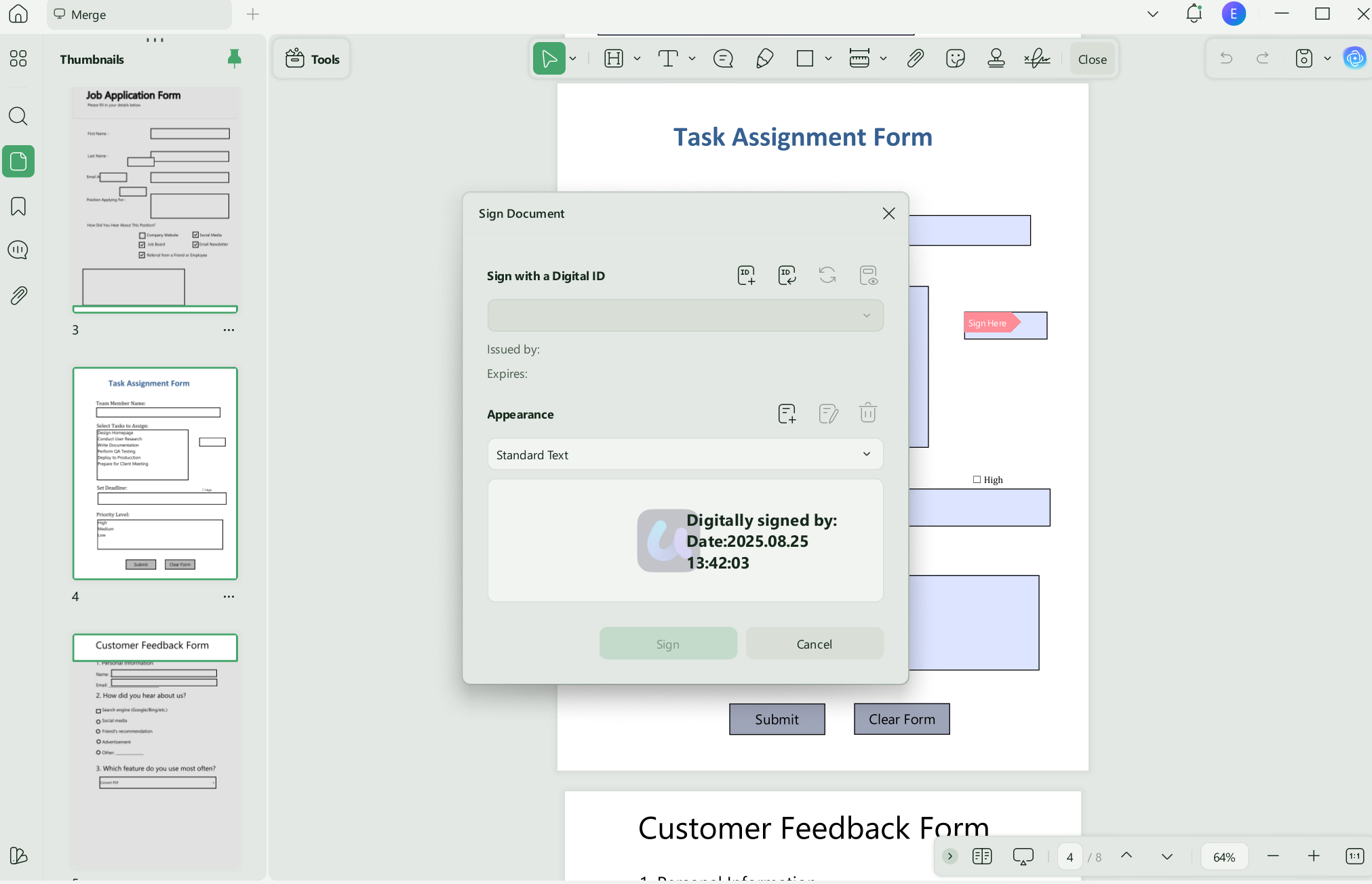This screenshot has height=884, width=1372.
Task: View Digital ID certificate details
Action: coord(868,275)
